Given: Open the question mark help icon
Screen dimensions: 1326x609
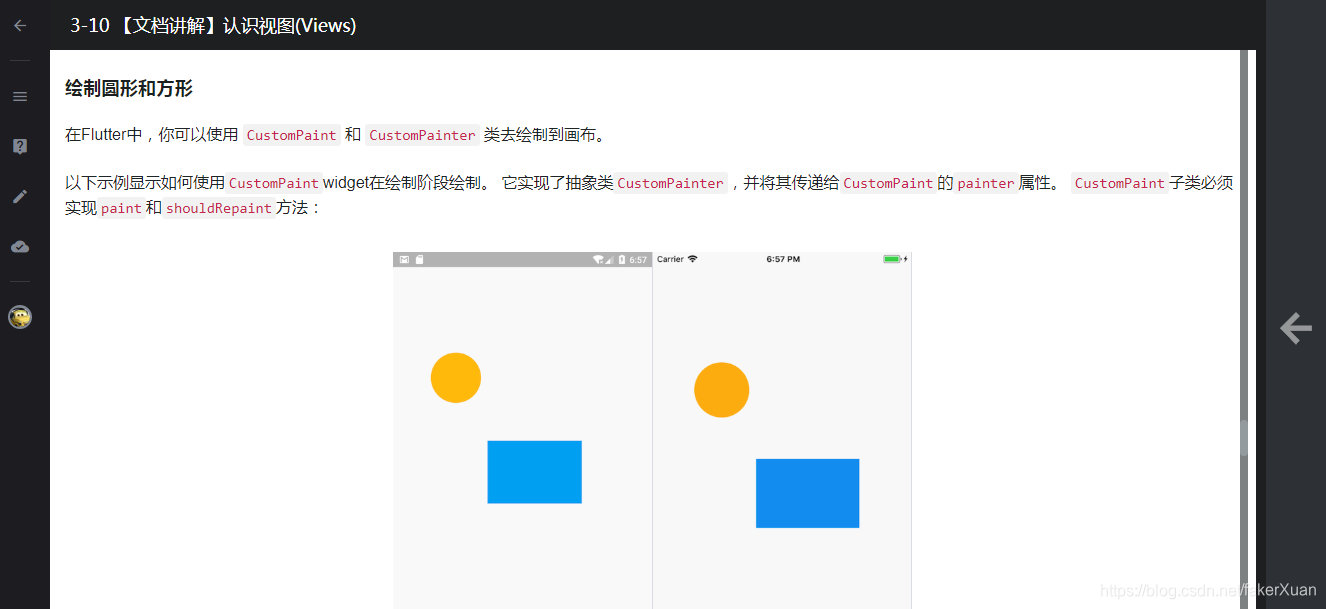Looking at the screenshot, I should [20, 146].
